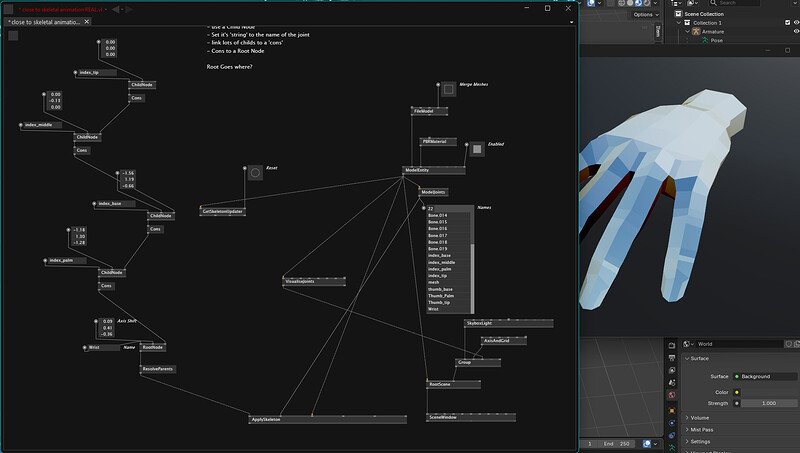Collapse Armature tree item

click(x=688, y=32)
